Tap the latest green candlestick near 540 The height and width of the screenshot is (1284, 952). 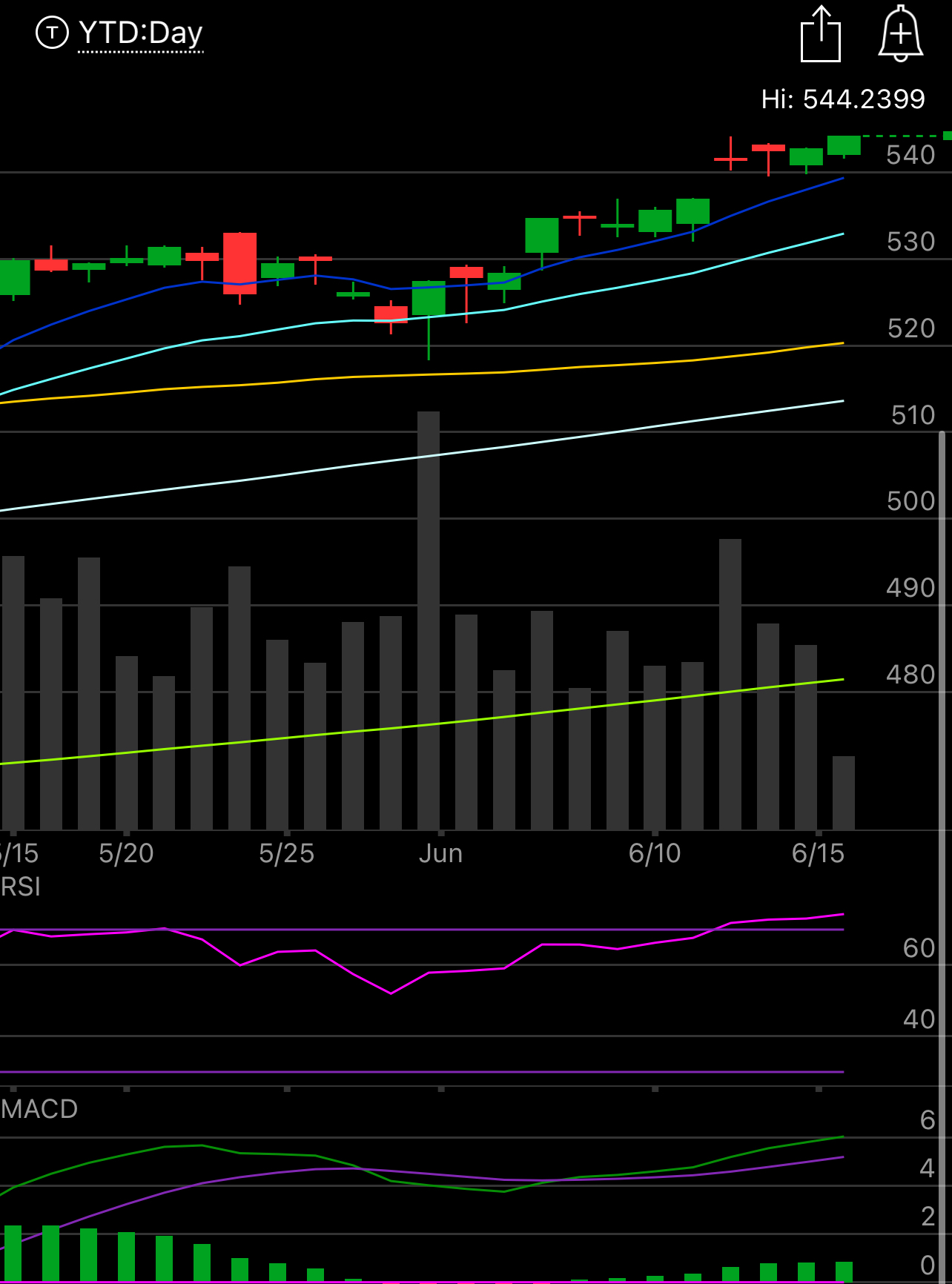click(x=844, y=145)
